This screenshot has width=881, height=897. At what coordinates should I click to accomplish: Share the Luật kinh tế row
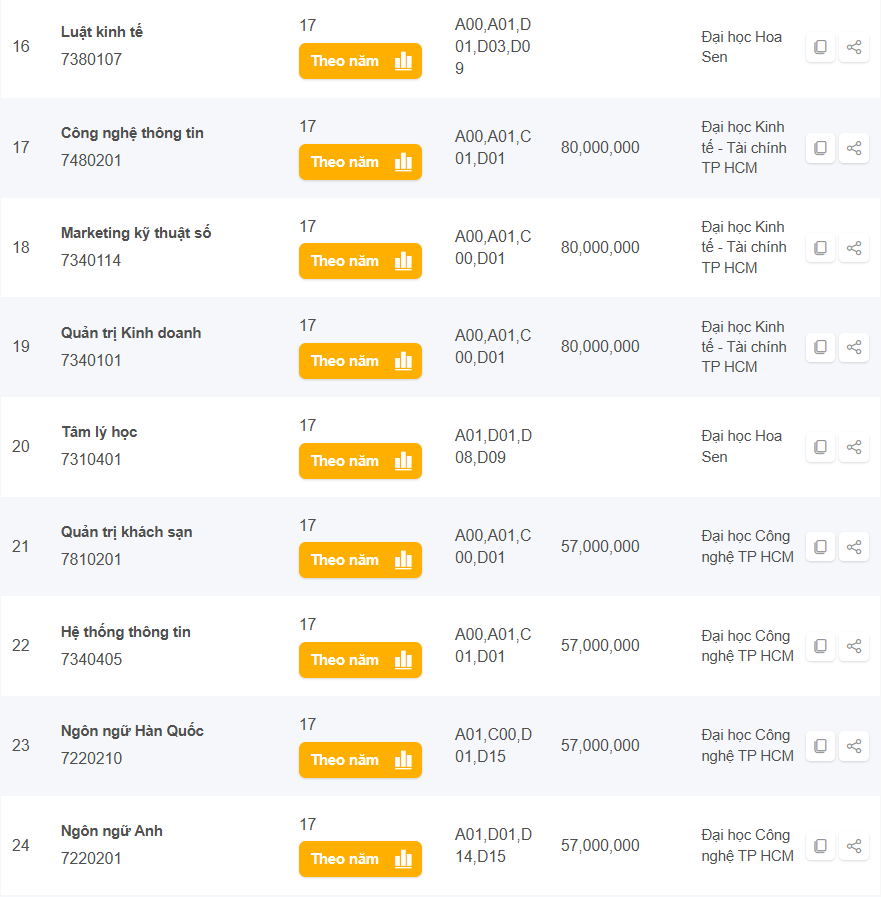pyautogui.click(x=854, y=48)
